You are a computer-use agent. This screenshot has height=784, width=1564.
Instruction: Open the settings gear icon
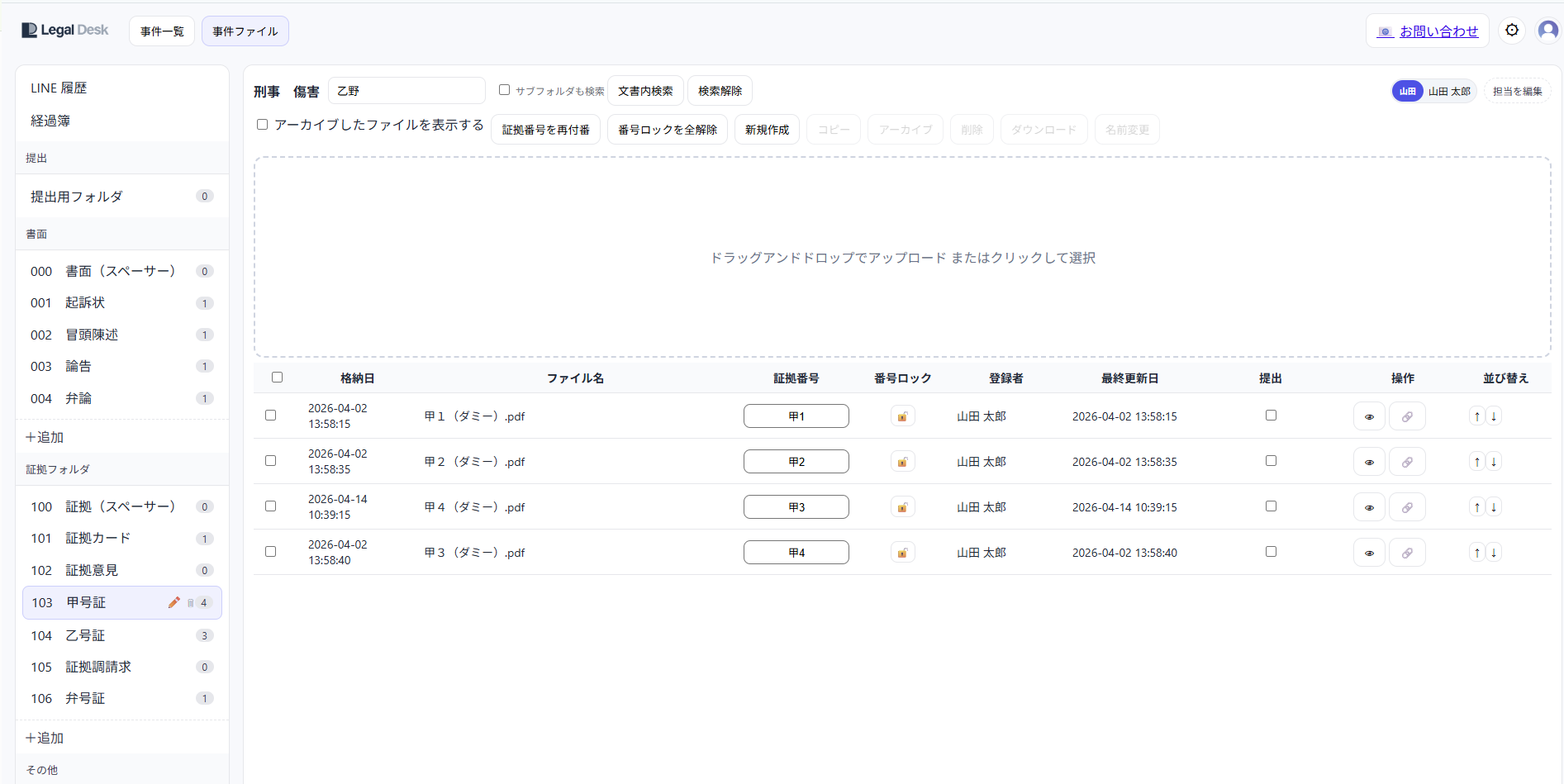[1512, 31]
